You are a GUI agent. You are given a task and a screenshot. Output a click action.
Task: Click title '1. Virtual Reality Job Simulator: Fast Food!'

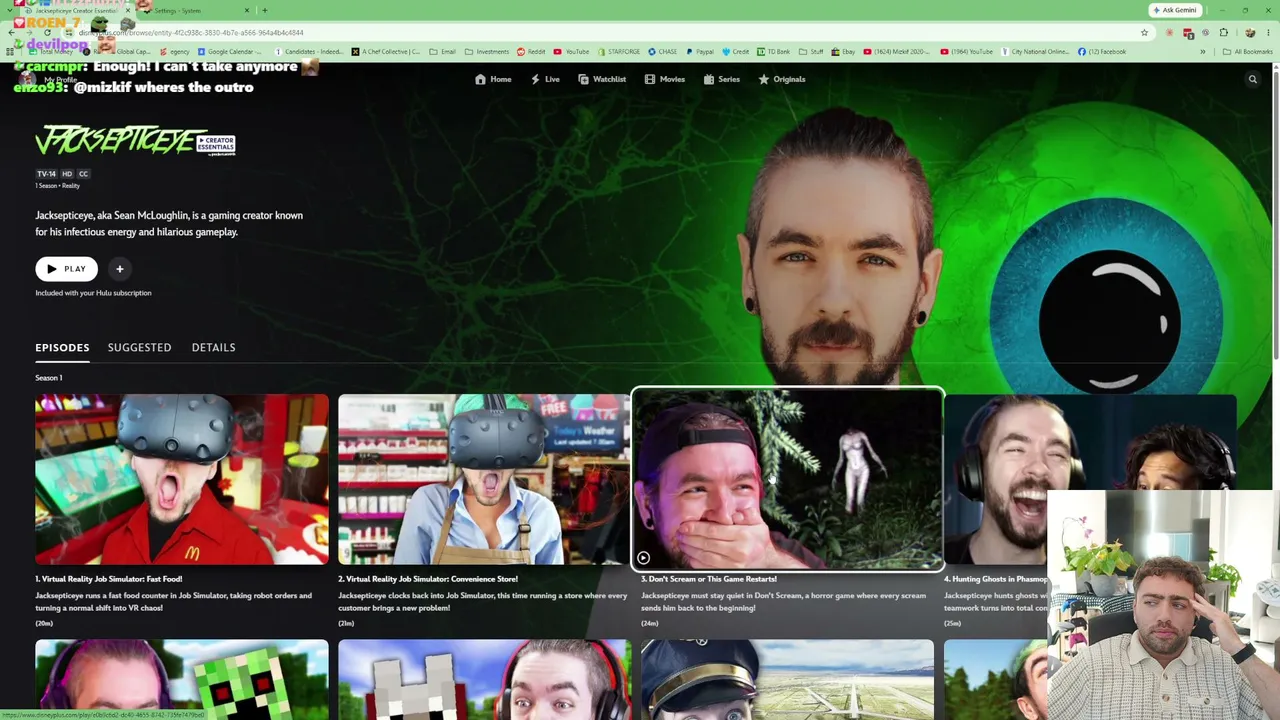[x=109, y=579]
